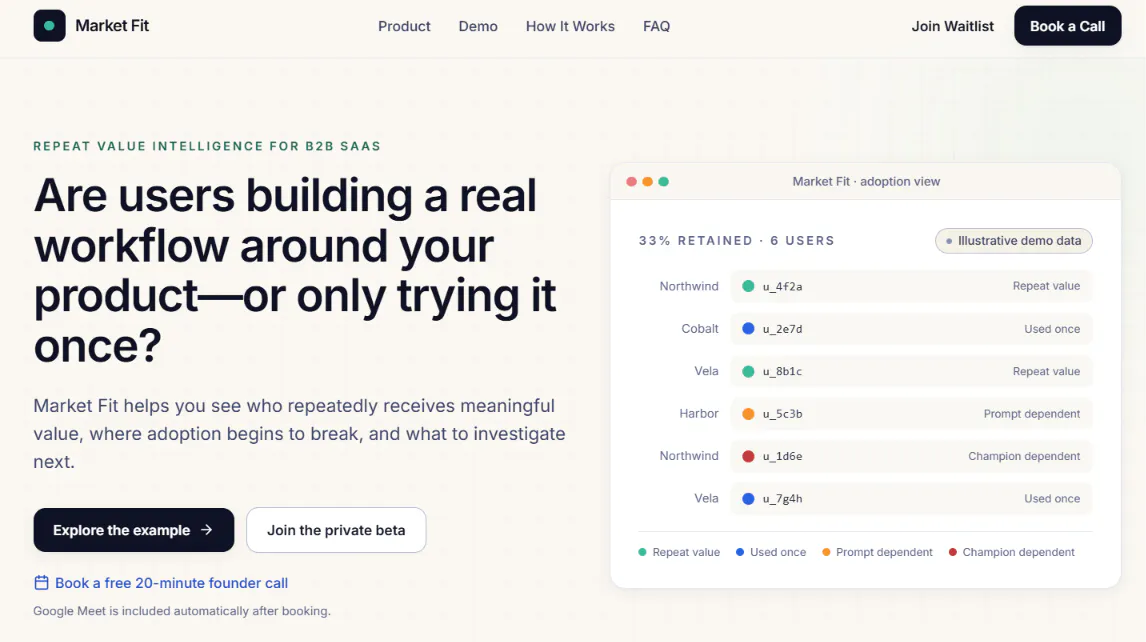Click the blue status dot for u_2e7d
The image size is (1146, 642).
(x=748, y=328)
